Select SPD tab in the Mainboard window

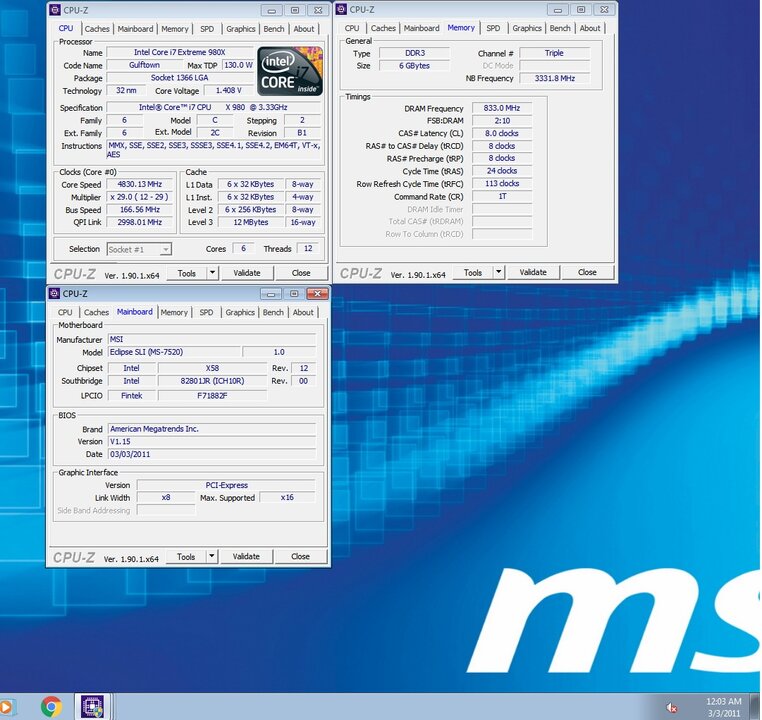[x=207, y=312]
